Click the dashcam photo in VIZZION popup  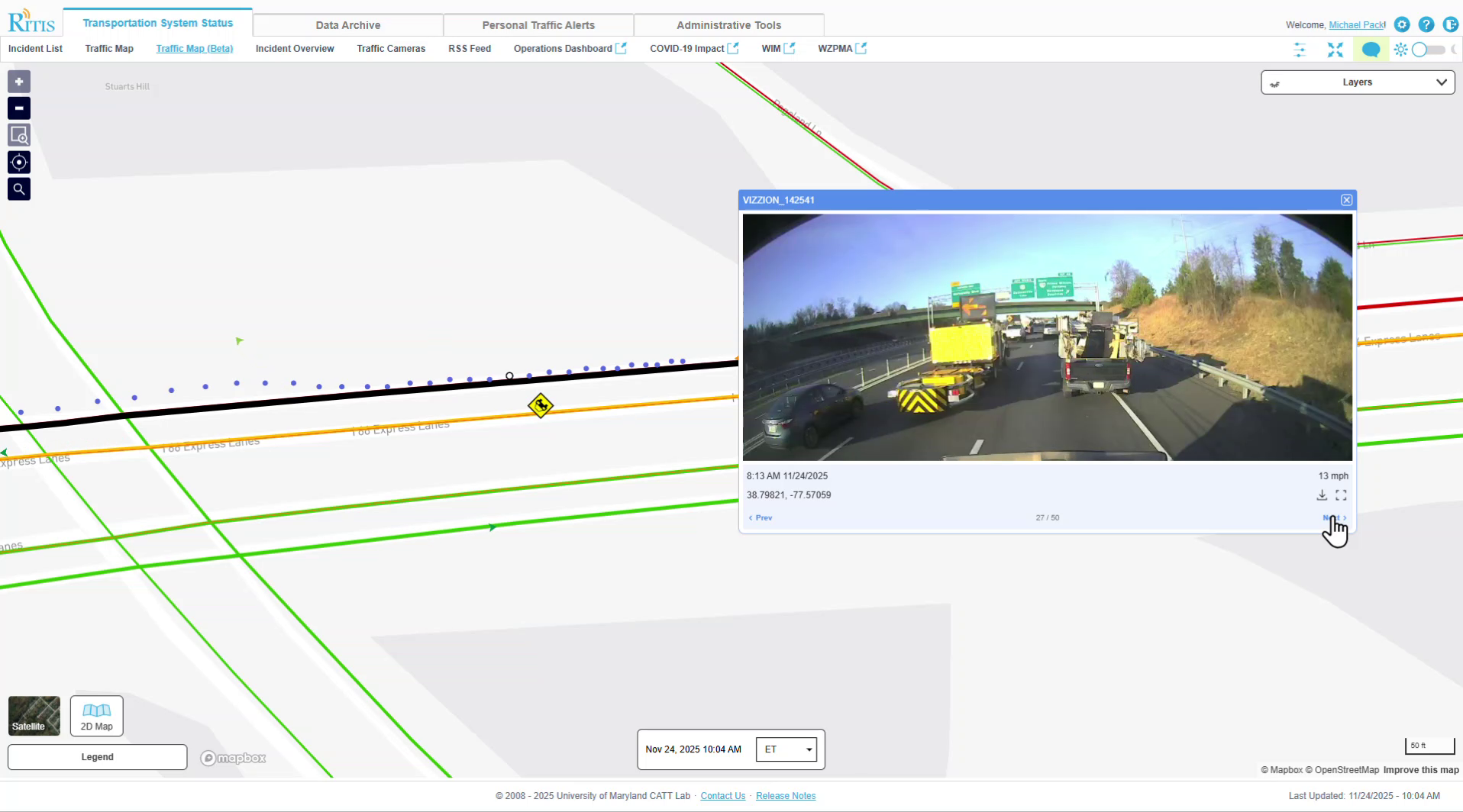1047,337
